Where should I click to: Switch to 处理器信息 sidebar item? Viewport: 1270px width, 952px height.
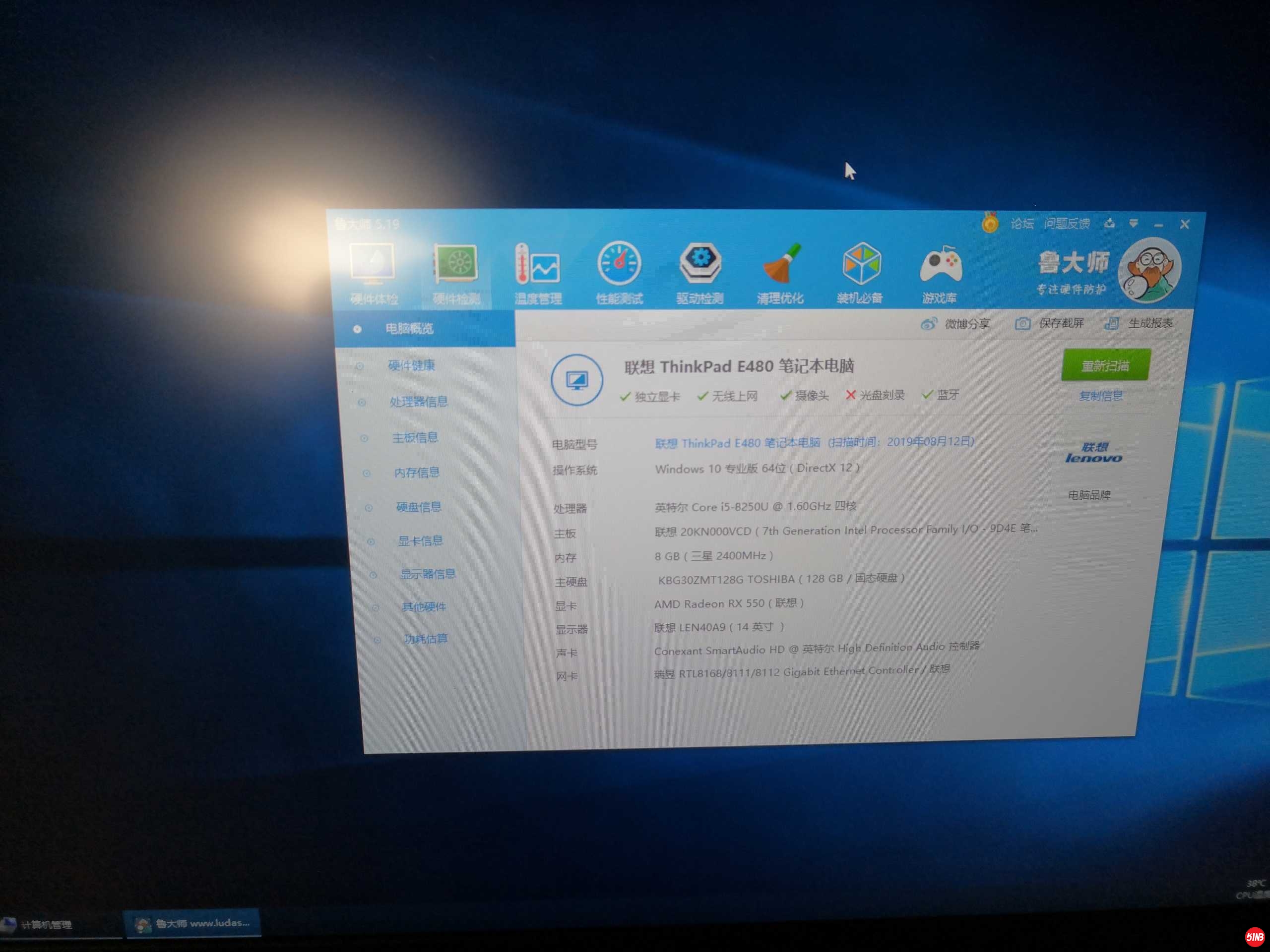(418, 402)
